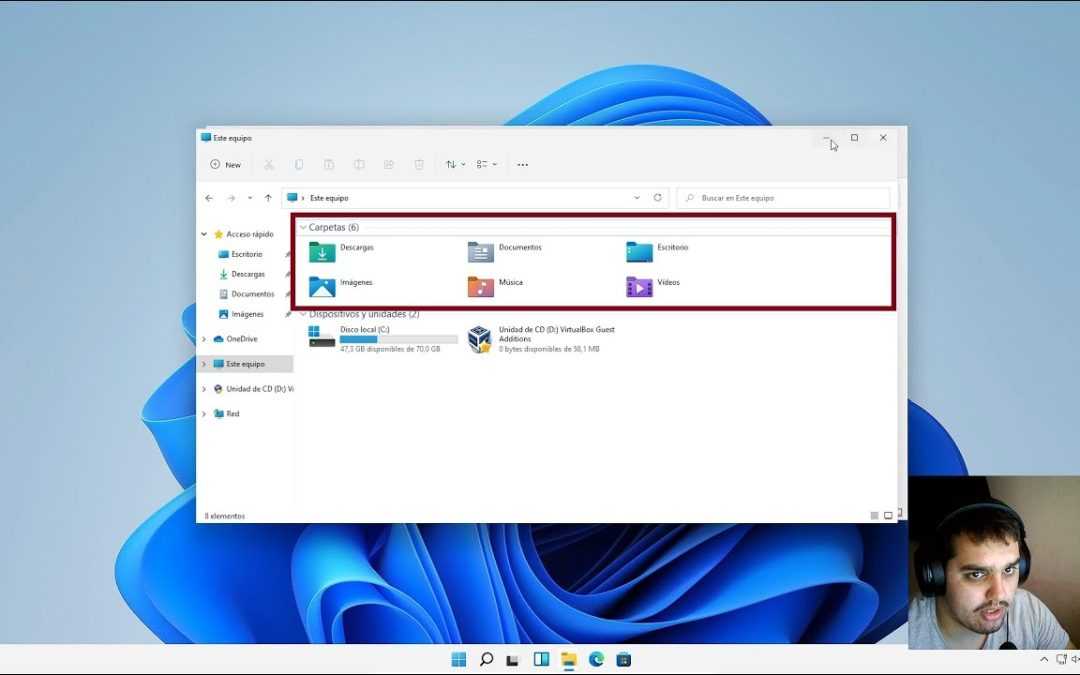Collapse the Acceso rápido tree node
The width and height of the screenshot is (1080, 675).
[x=204, y=234]
